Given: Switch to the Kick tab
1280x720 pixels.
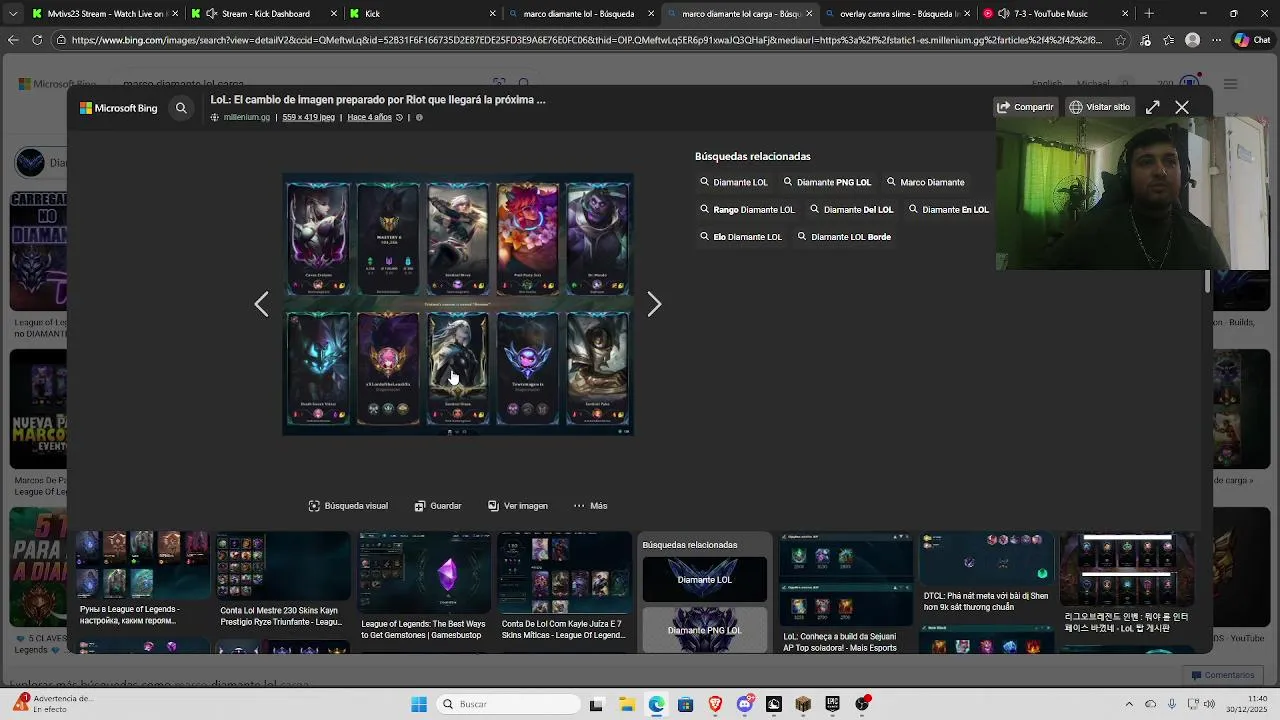Looking at the screenshot, I should pyautogui.click(x=423, y=14).
